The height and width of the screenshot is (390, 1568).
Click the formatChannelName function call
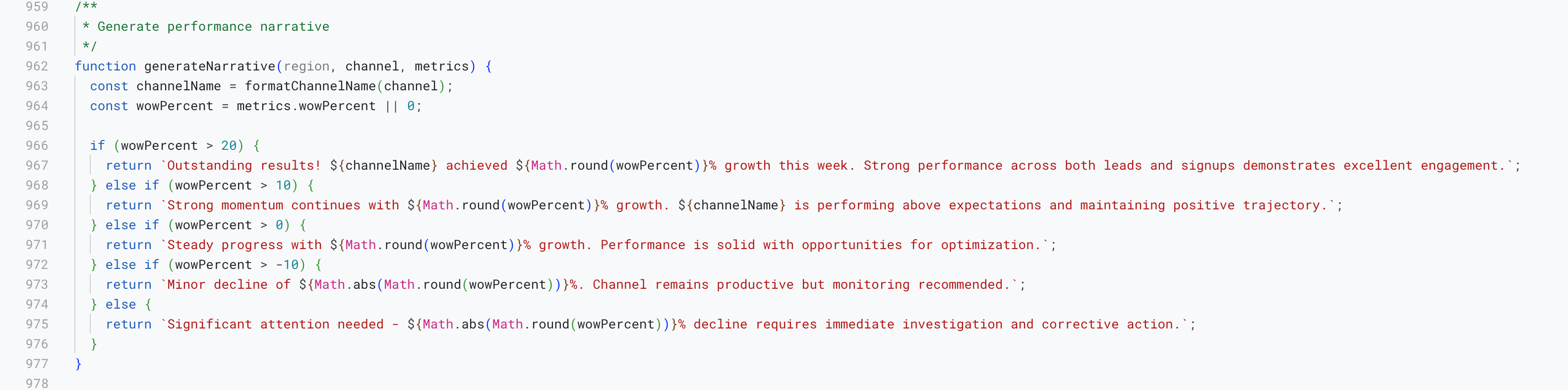(x=310, y=86)
